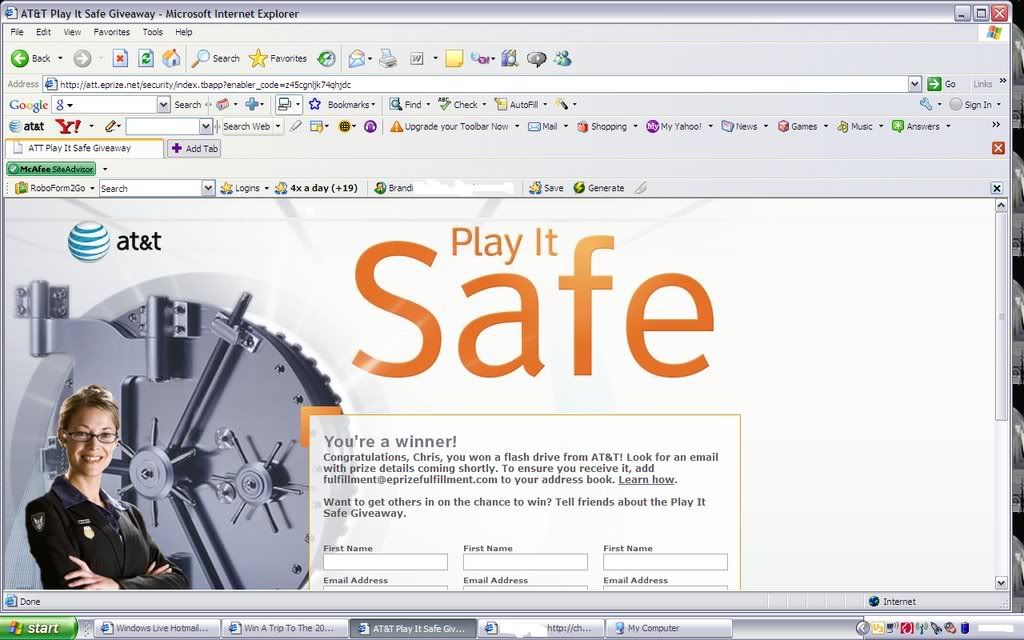Screen dimensions: 1024x640
Task: Click the Home icon in the browser toolbar
Action: pyautogui.click(x=171, y=58)
